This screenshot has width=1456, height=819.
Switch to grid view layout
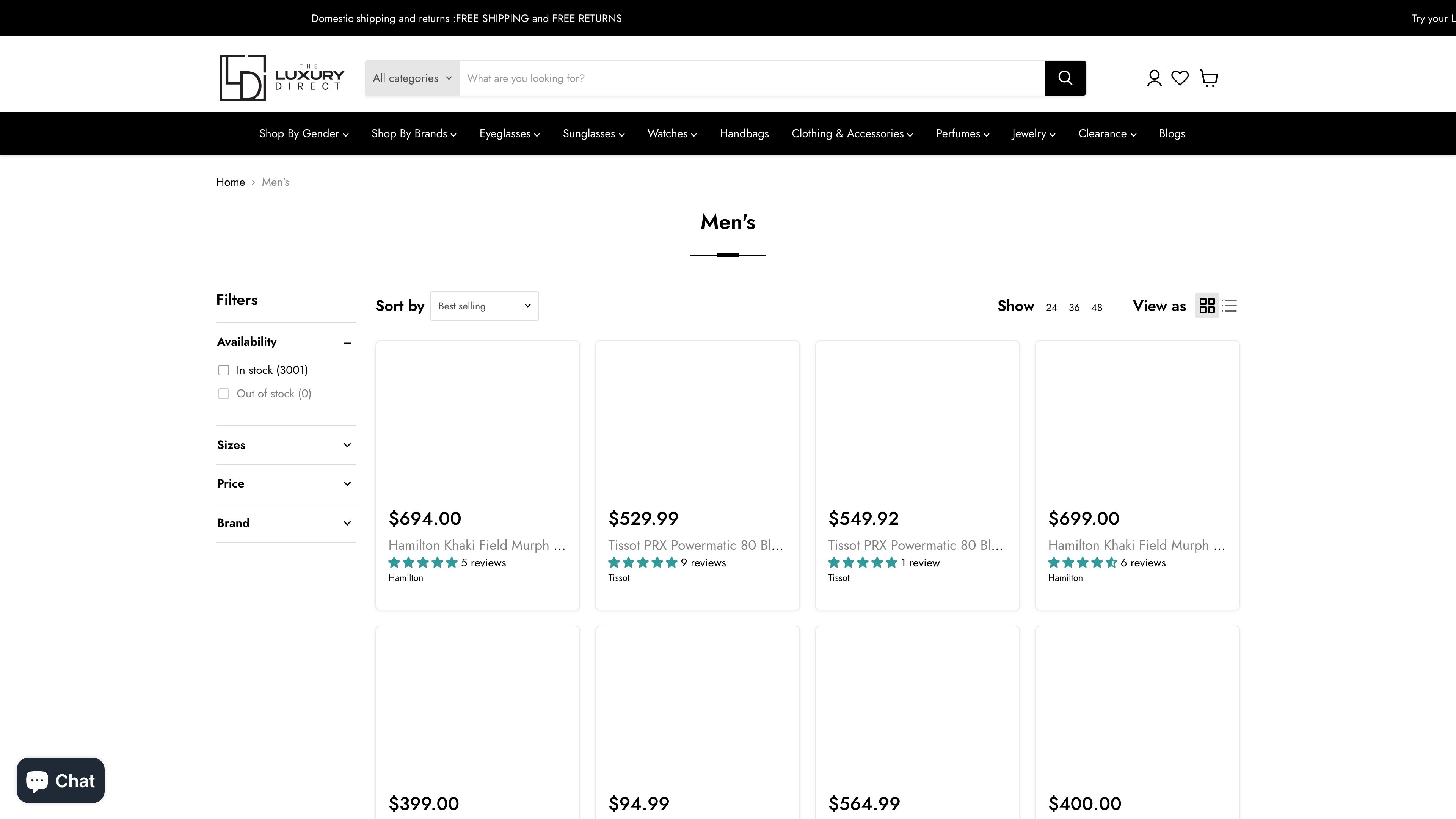click(1207, 306)
